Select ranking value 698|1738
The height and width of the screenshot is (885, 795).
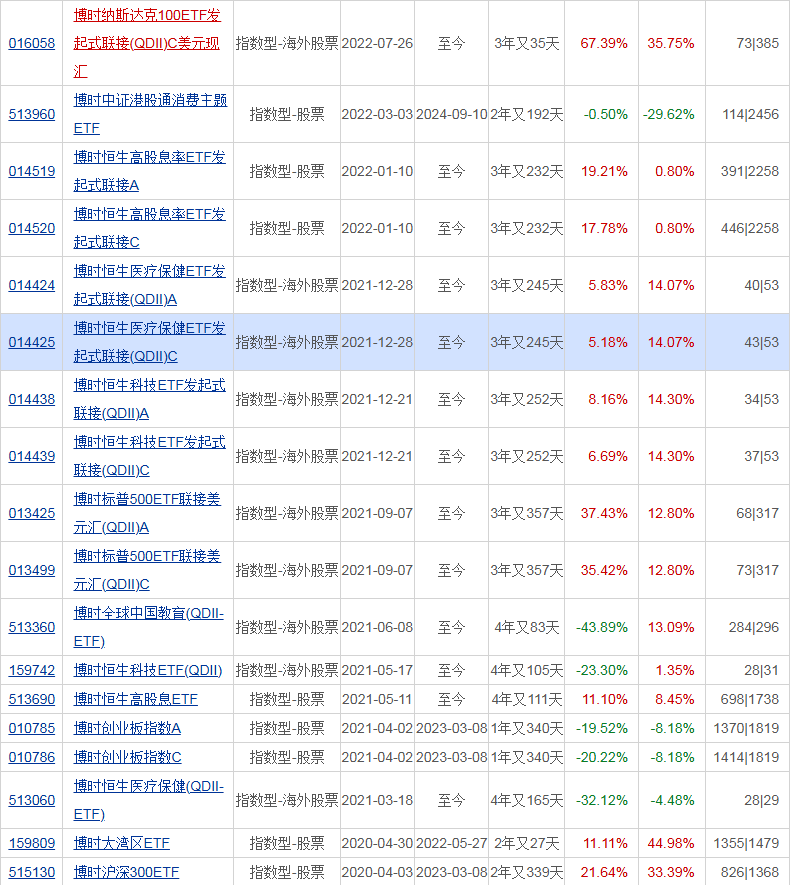coord(749,699)
